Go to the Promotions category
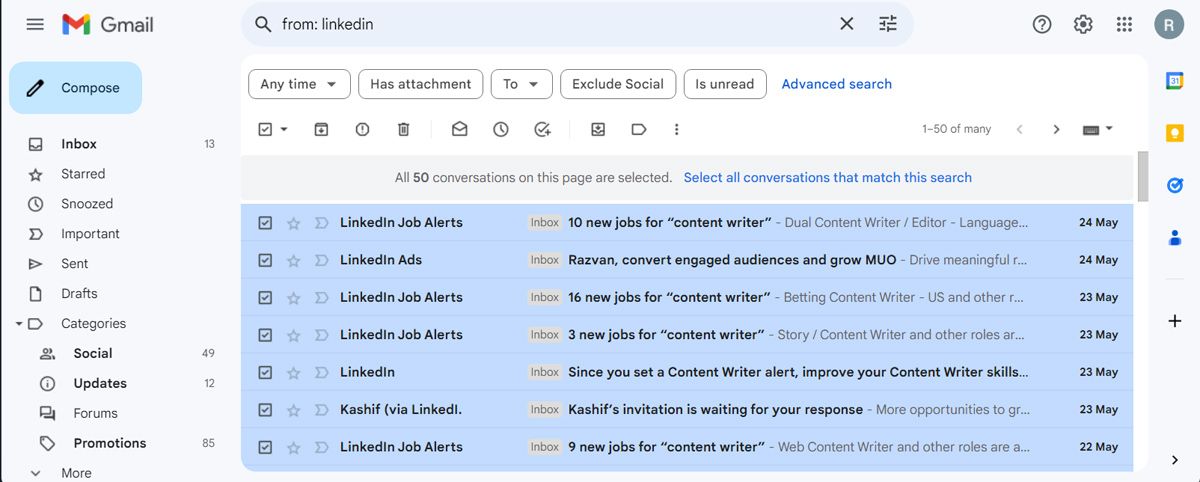 pos(109,443)
